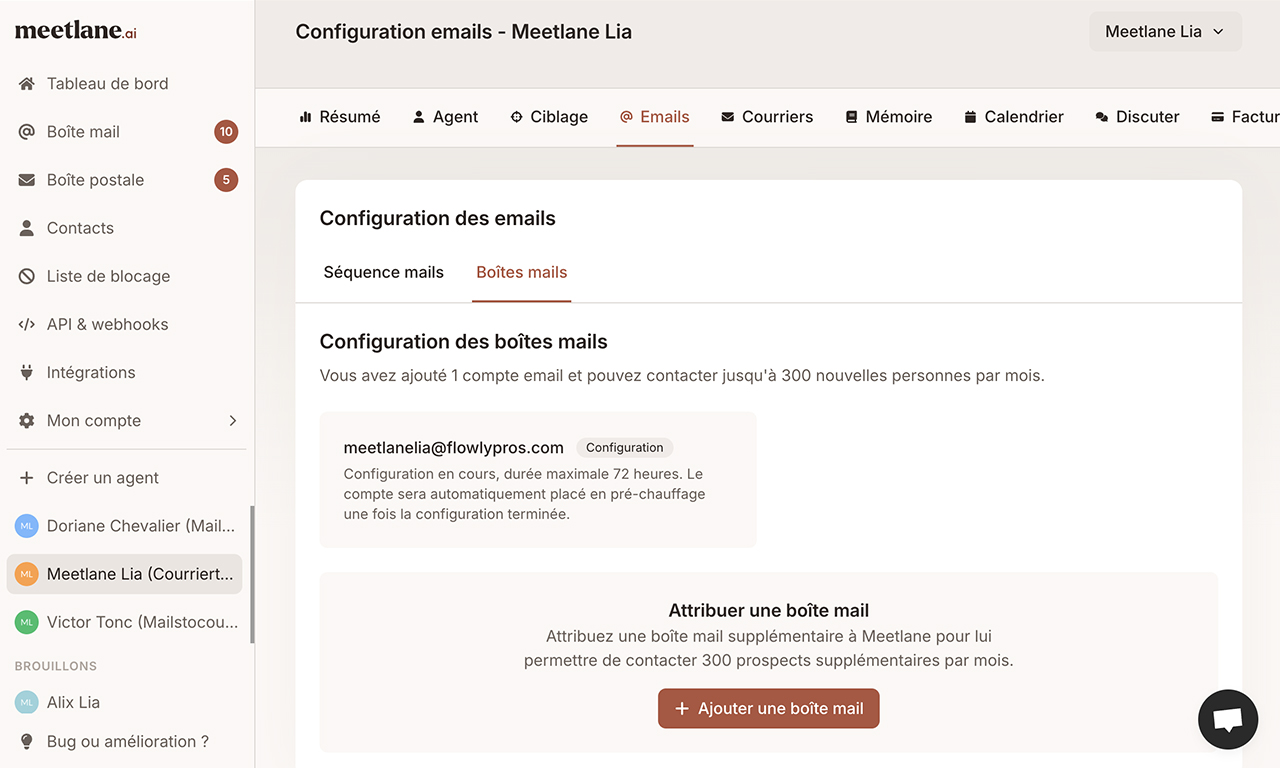The image size is (1280, 768).
Task: Click the Tableau de bord home icon
Action: (27, 84)
